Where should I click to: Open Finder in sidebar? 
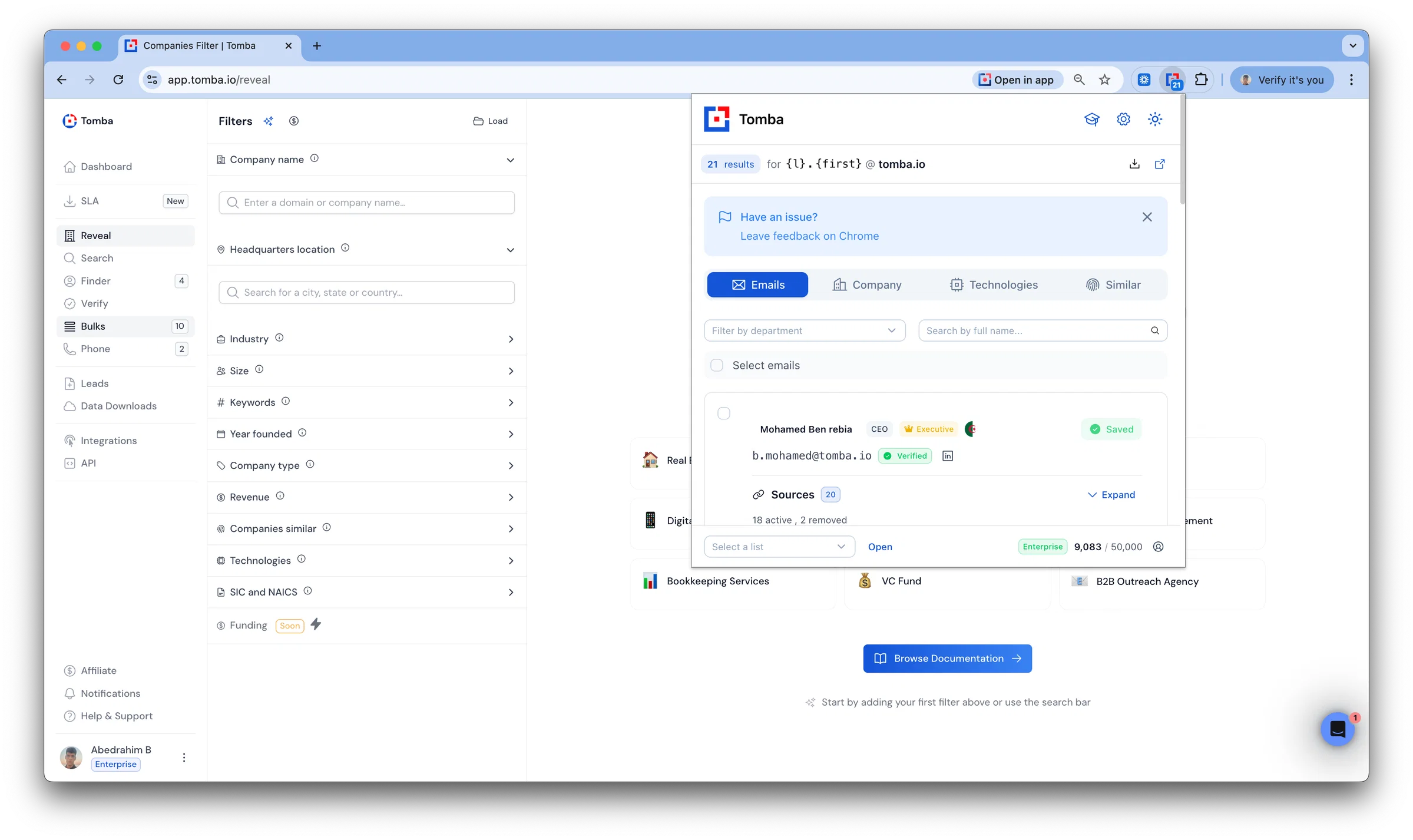125,281
